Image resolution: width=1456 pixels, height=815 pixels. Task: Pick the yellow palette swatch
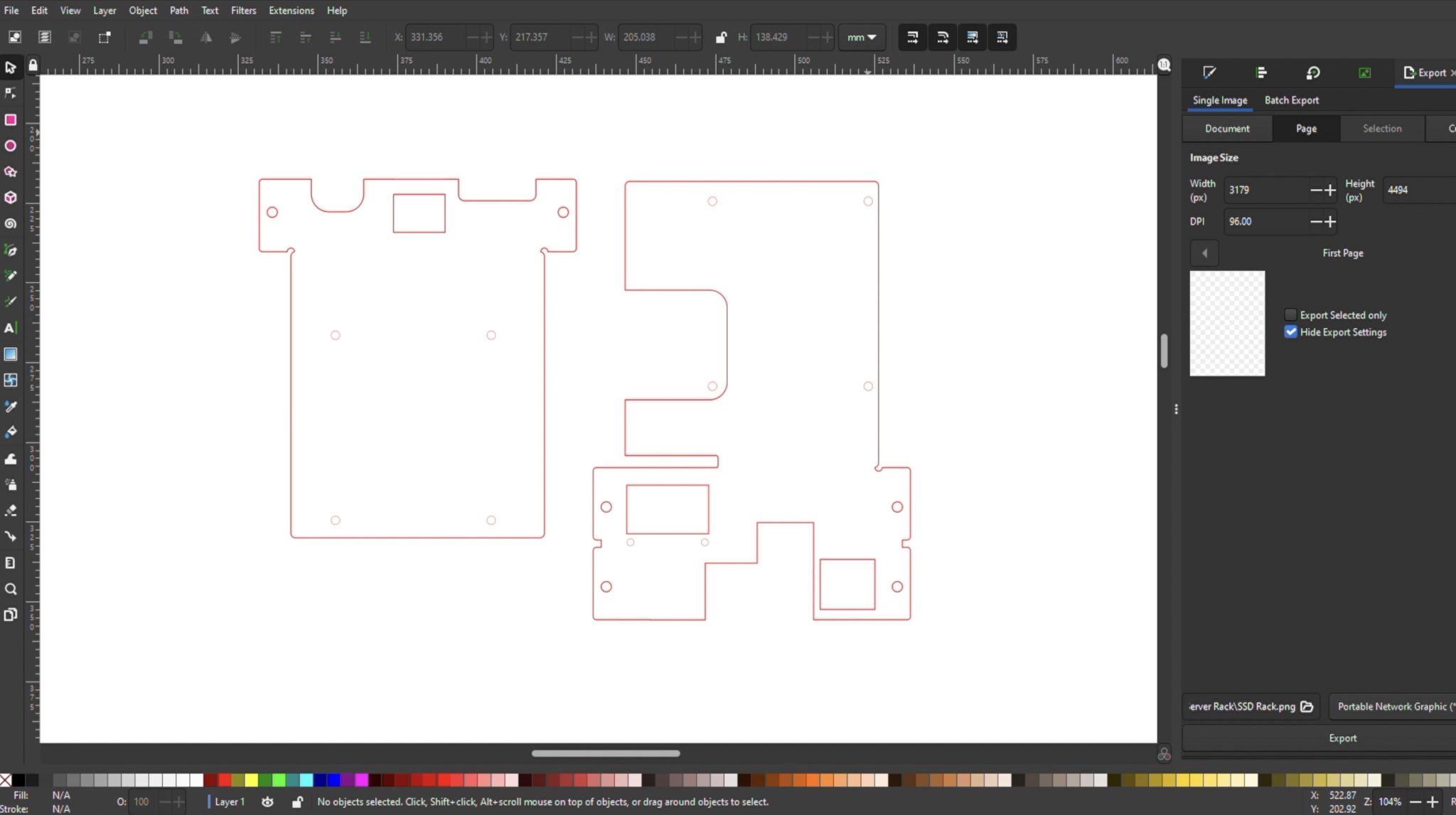click(251, 780)
